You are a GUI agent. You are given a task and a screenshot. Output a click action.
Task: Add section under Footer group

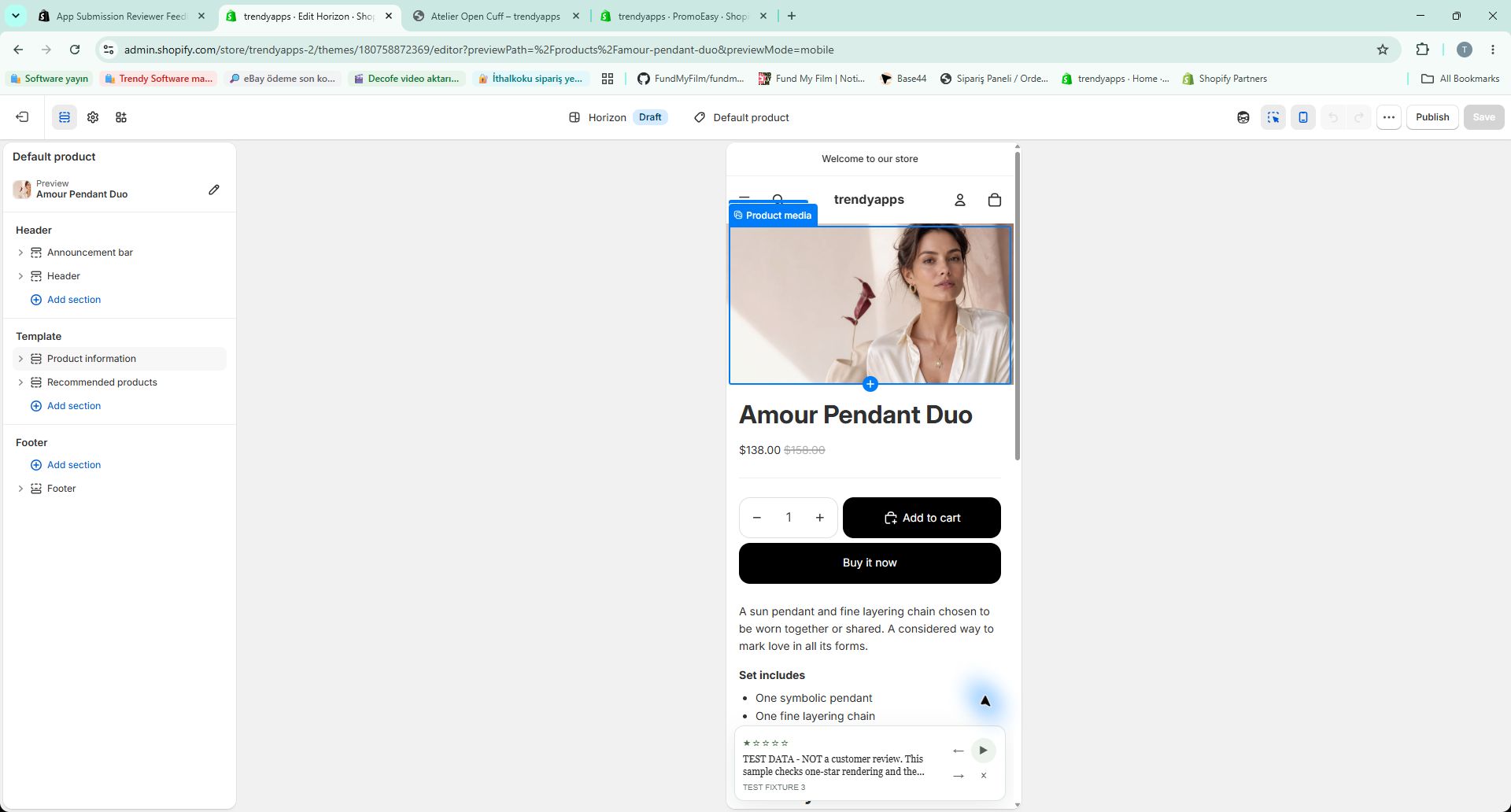click(x=66, y=465)
